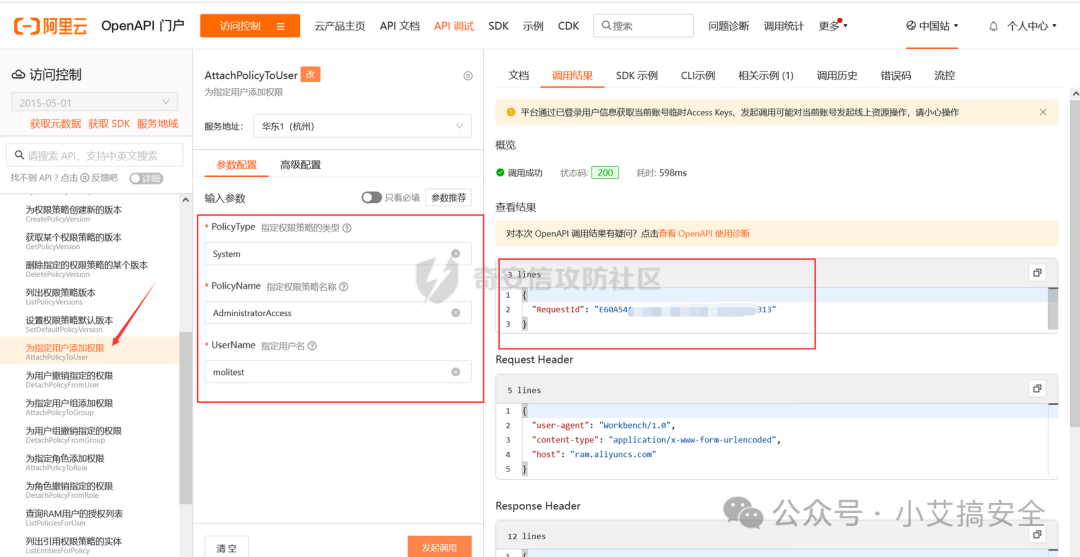Click the UserName help question icon
Image resolution: width=1080 pixels, height=557 pixels.
click(313, 346)
